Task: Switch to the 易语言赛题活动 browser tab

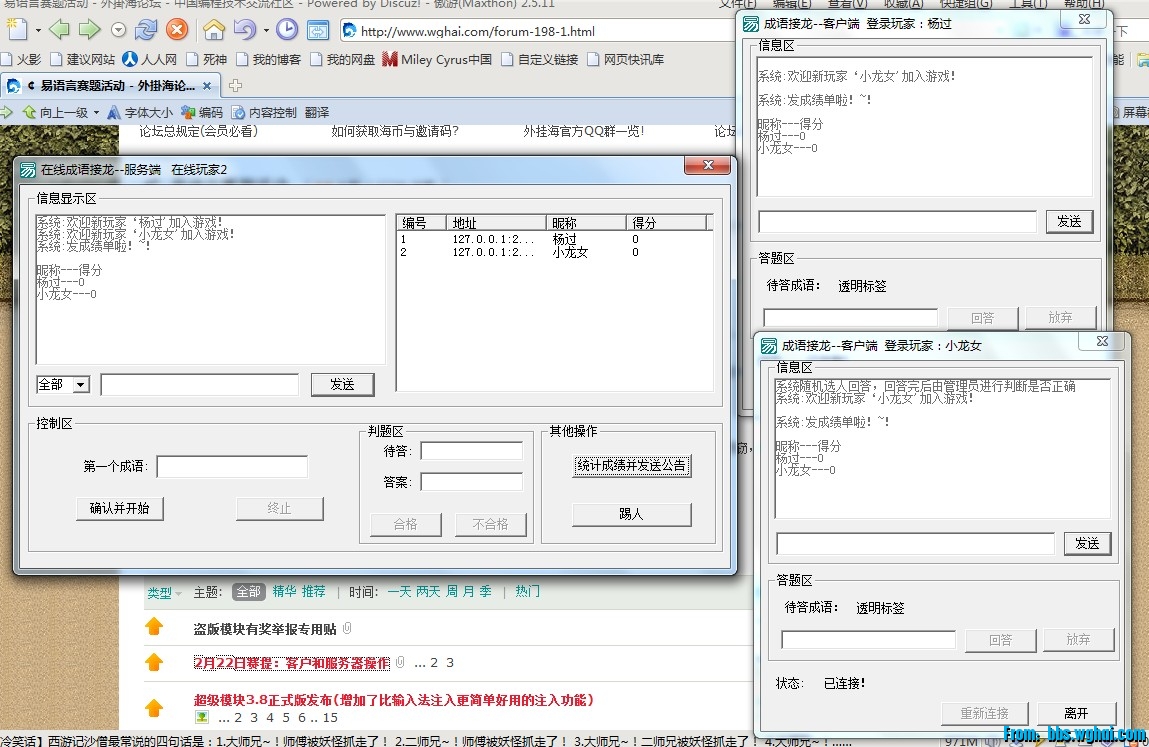Action: (115, 85)
